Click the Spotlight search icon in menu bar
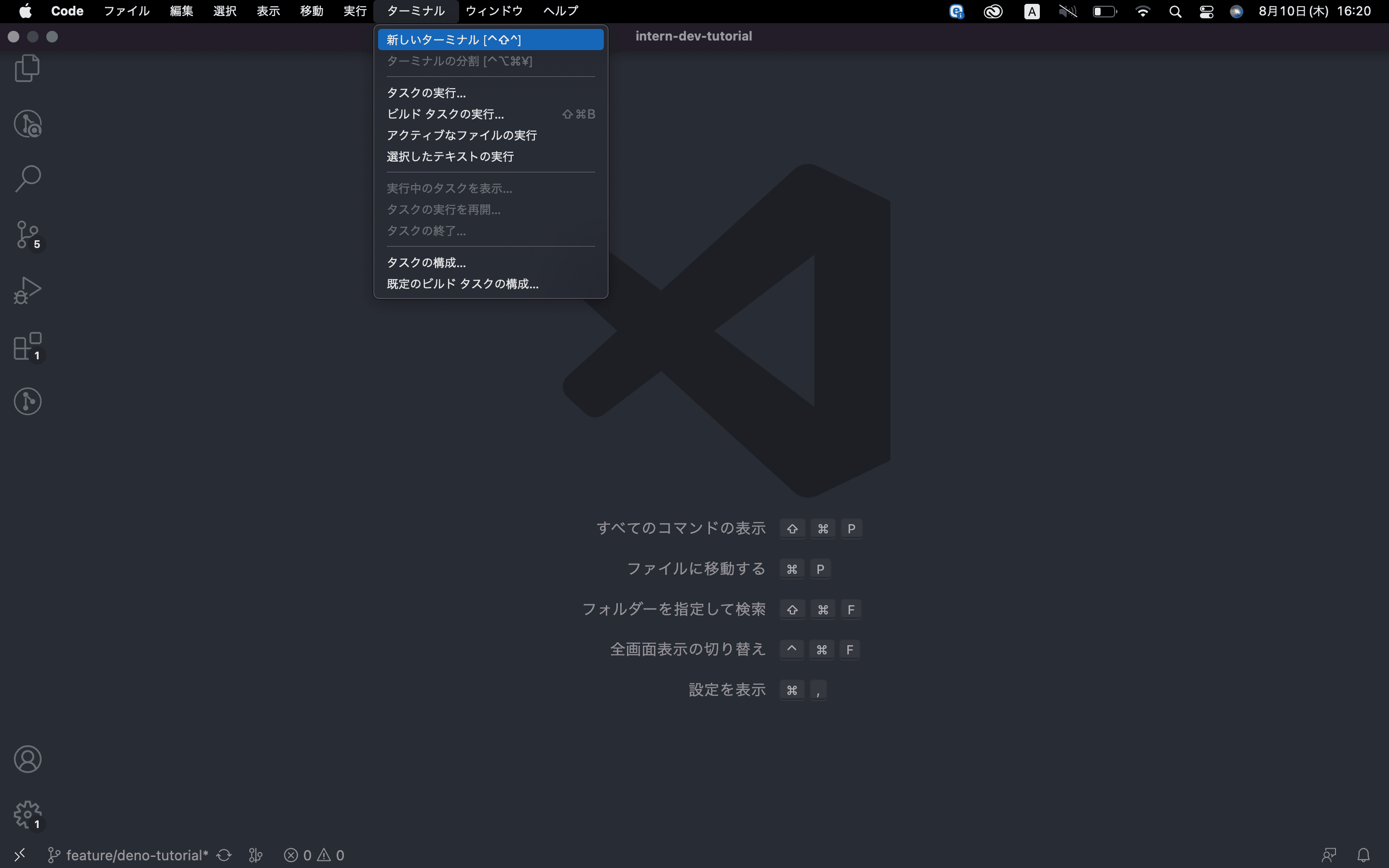The image size is (1389, 868). pos(1175,12)
